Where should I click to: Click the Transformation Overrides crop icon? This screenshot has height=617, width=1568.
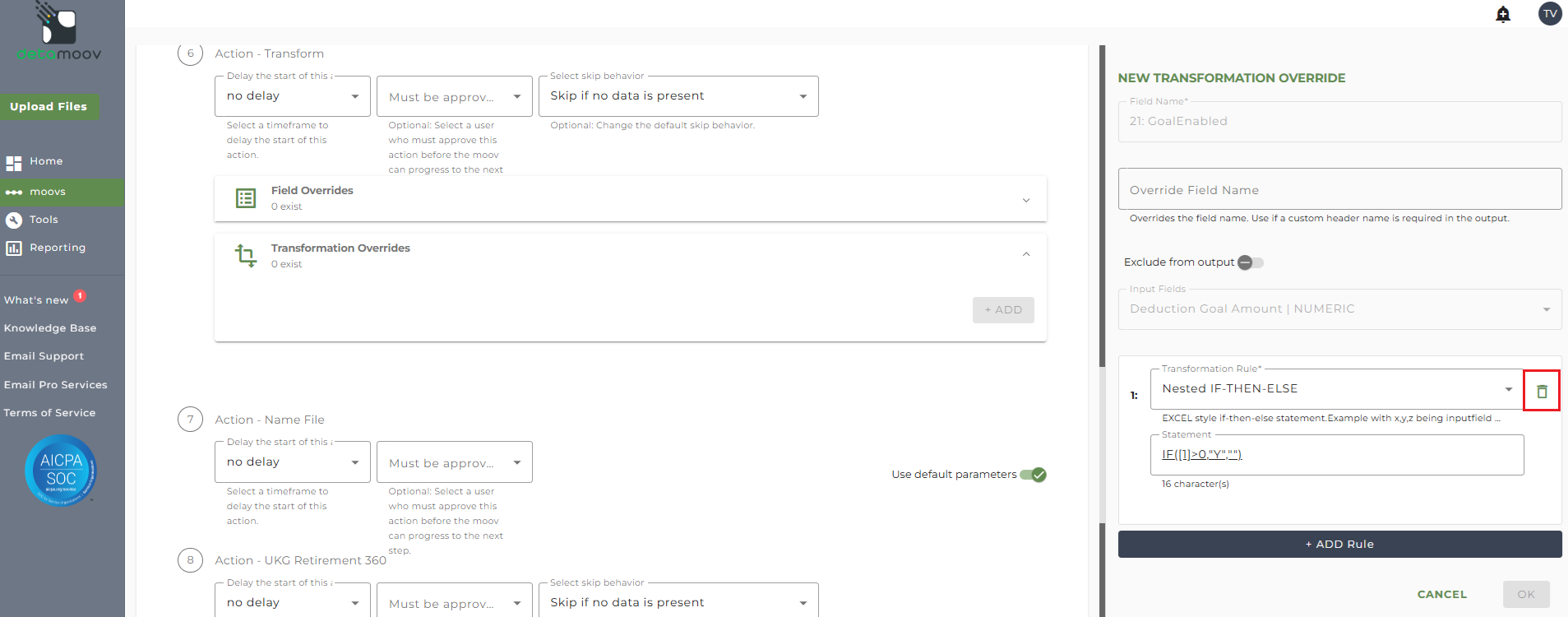[246, 255]
